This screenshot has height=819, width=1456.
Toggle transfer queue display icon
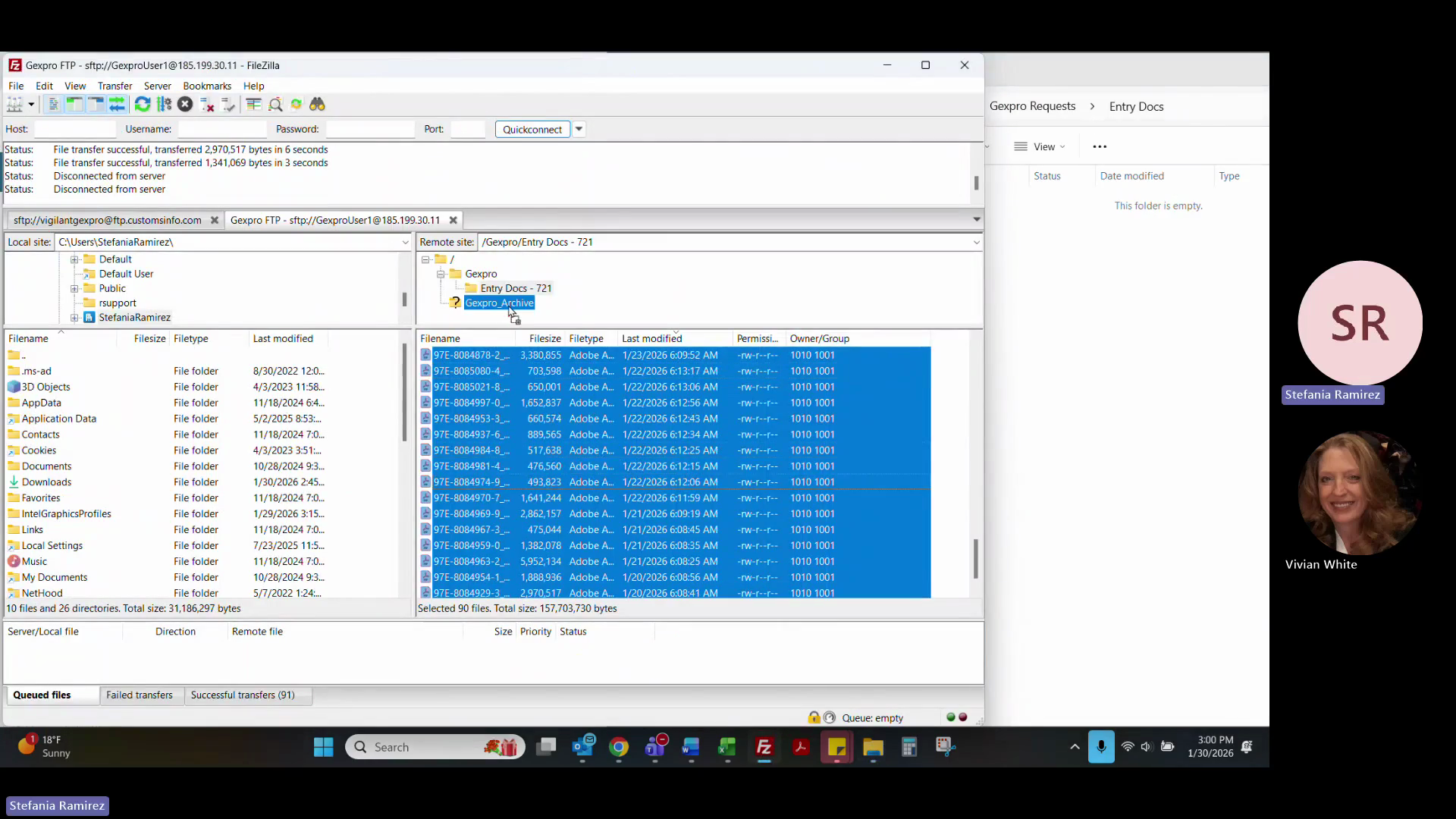(x=117, y=105)
